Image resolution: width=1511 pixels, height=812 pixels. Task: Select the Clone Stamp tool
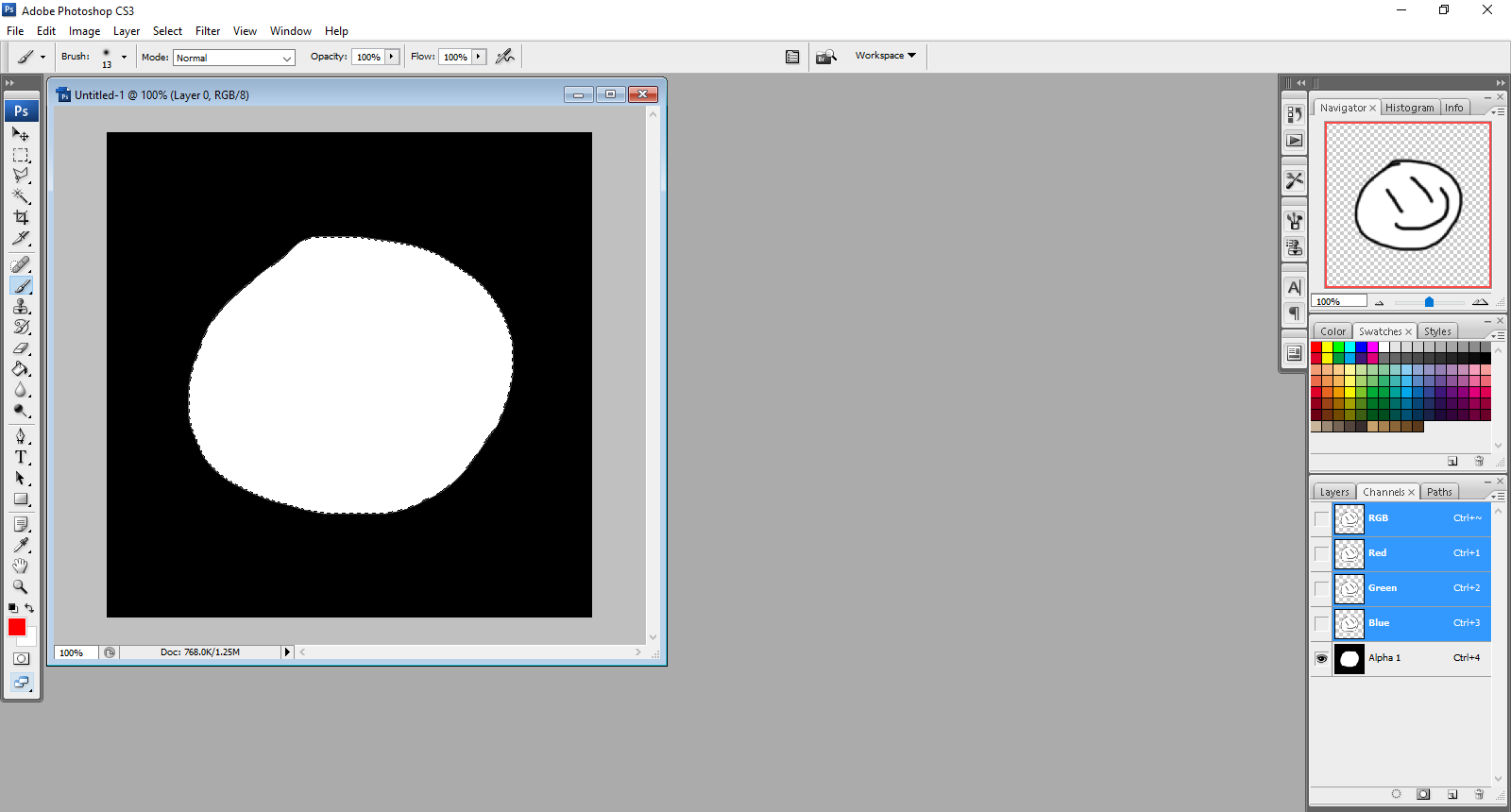tap(21, 306)
